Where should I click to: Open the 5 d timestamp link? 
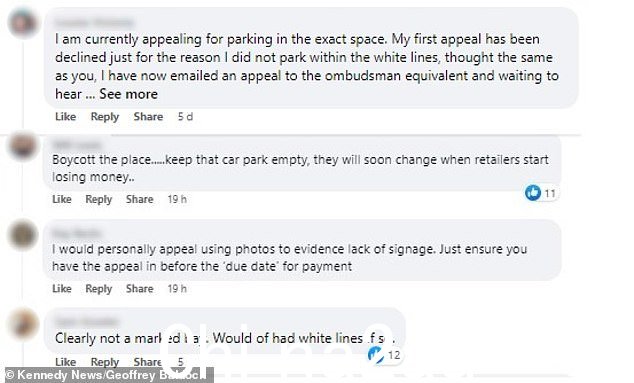(186, 116)
